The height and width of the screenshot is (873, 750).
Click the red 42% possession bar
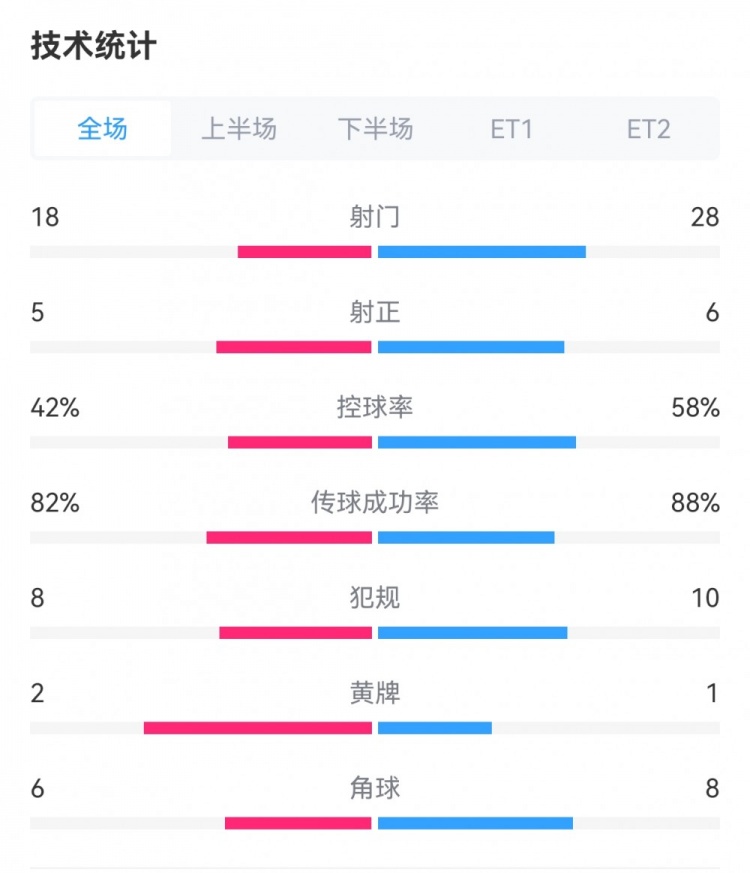click(300, 442)
